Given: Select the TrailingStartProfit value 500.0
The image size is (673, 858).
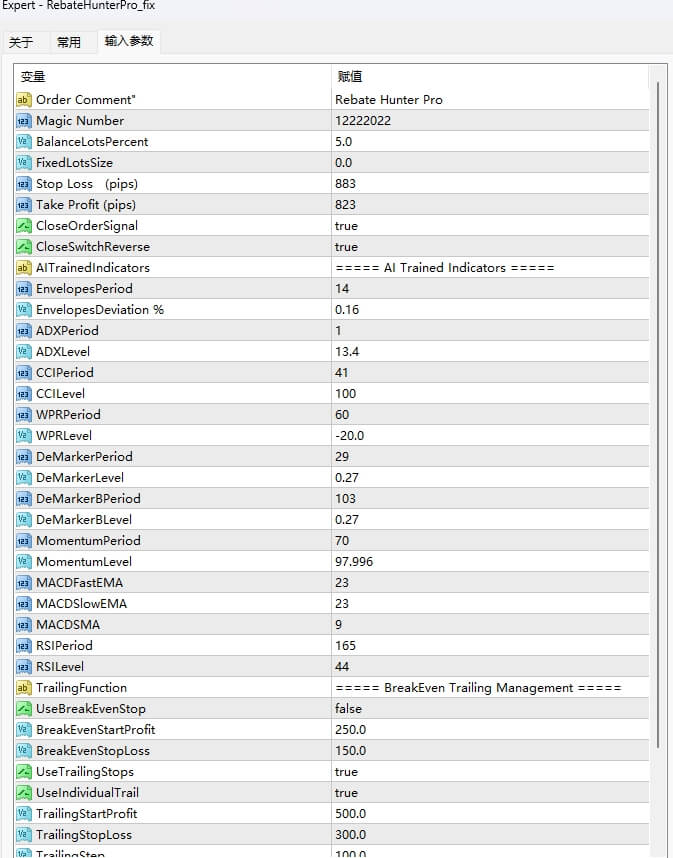Looking at the screenshot, I should coord(350,814).
